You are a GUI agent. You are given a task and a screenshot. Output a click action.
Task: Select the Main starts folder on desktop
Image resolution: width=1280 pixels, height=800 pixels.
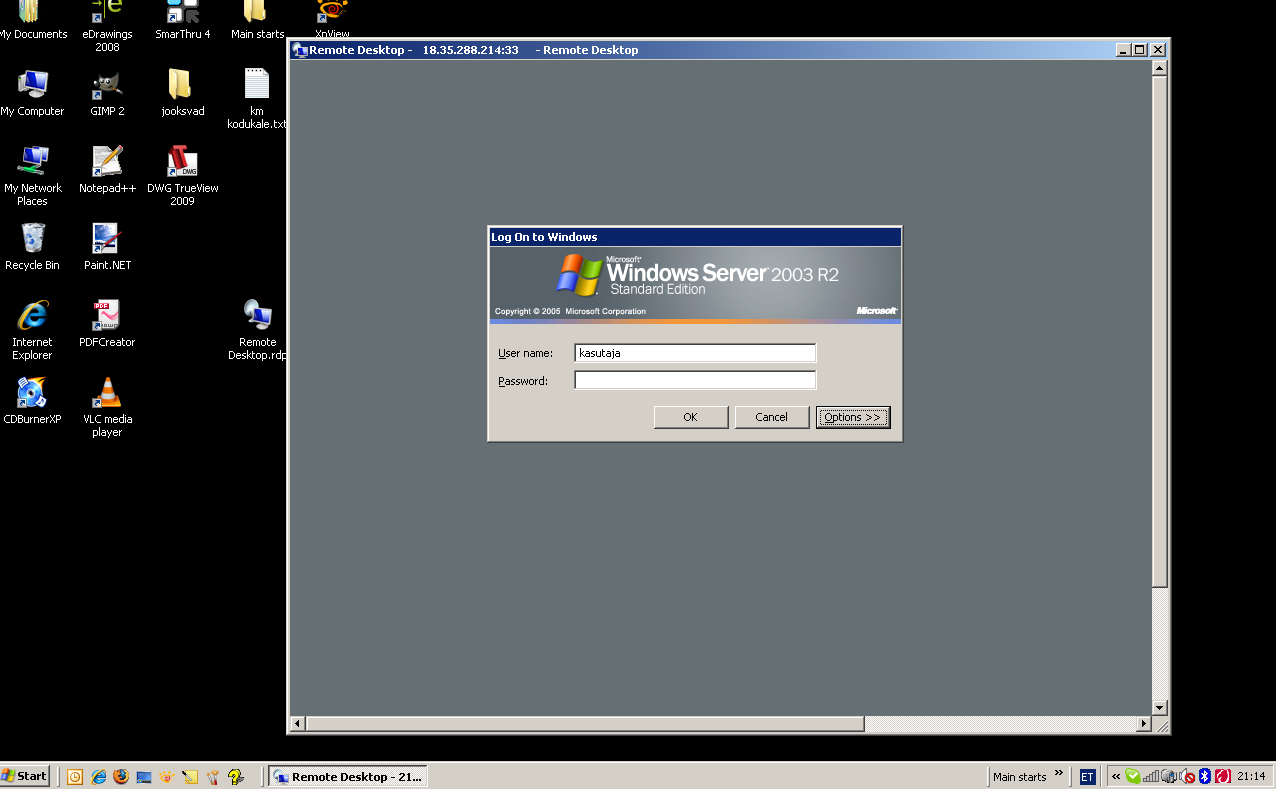click(257, 20)
